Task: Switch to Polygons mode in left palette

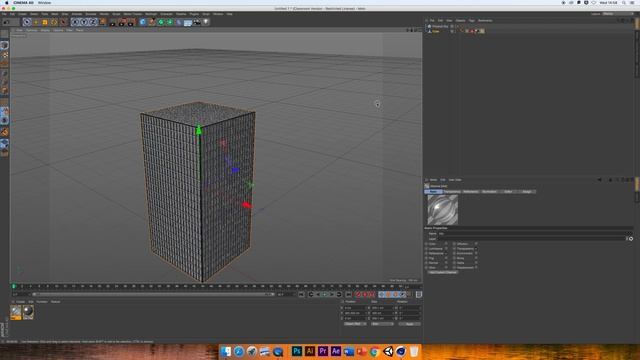Action: (x=4, y=91)
